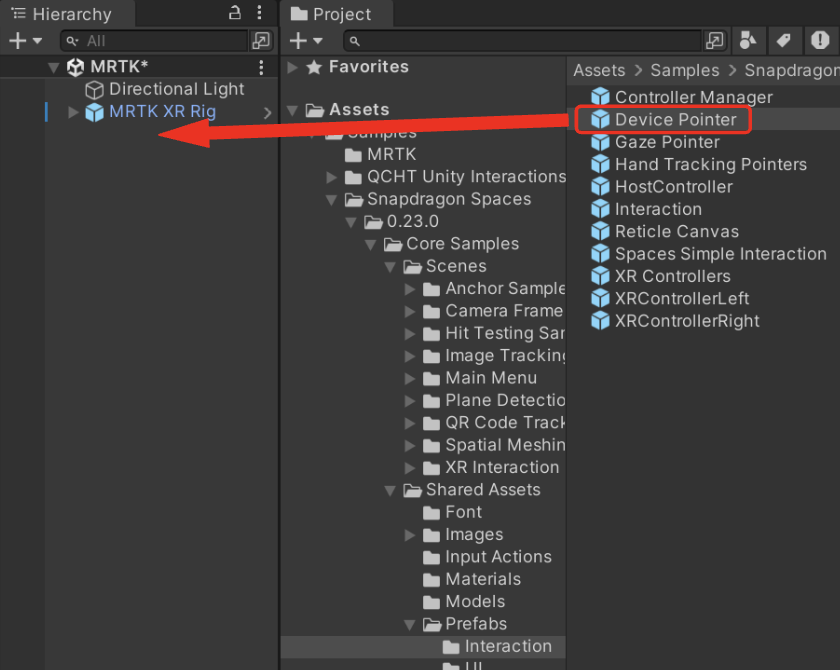Select the HostController prefab
The height and width of the screenshot is (670, 840).
point(662,187)
